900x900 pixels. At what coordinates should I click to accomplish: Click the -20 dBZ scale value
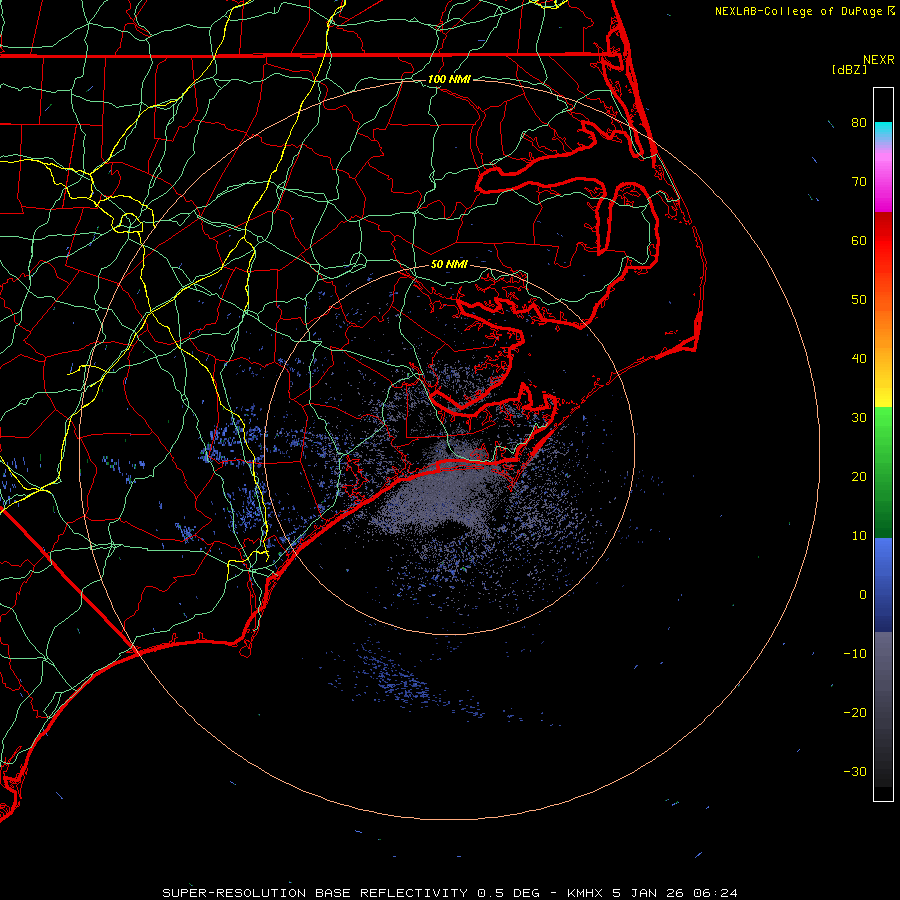pos(855,713)
